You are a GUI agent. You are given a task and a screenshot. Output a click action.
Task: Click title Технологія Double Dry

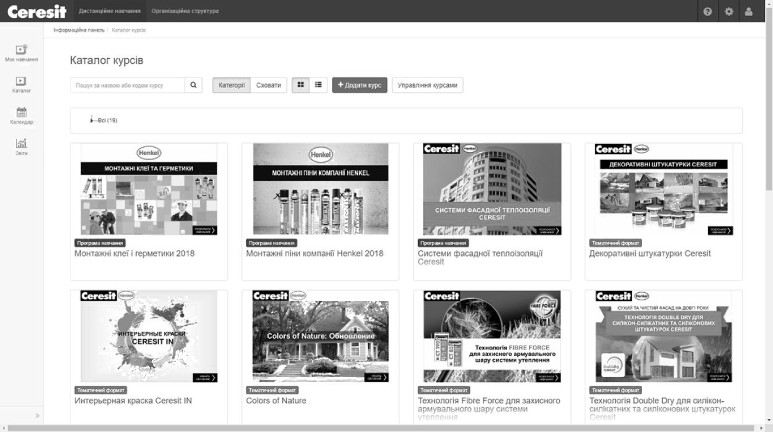662,409
